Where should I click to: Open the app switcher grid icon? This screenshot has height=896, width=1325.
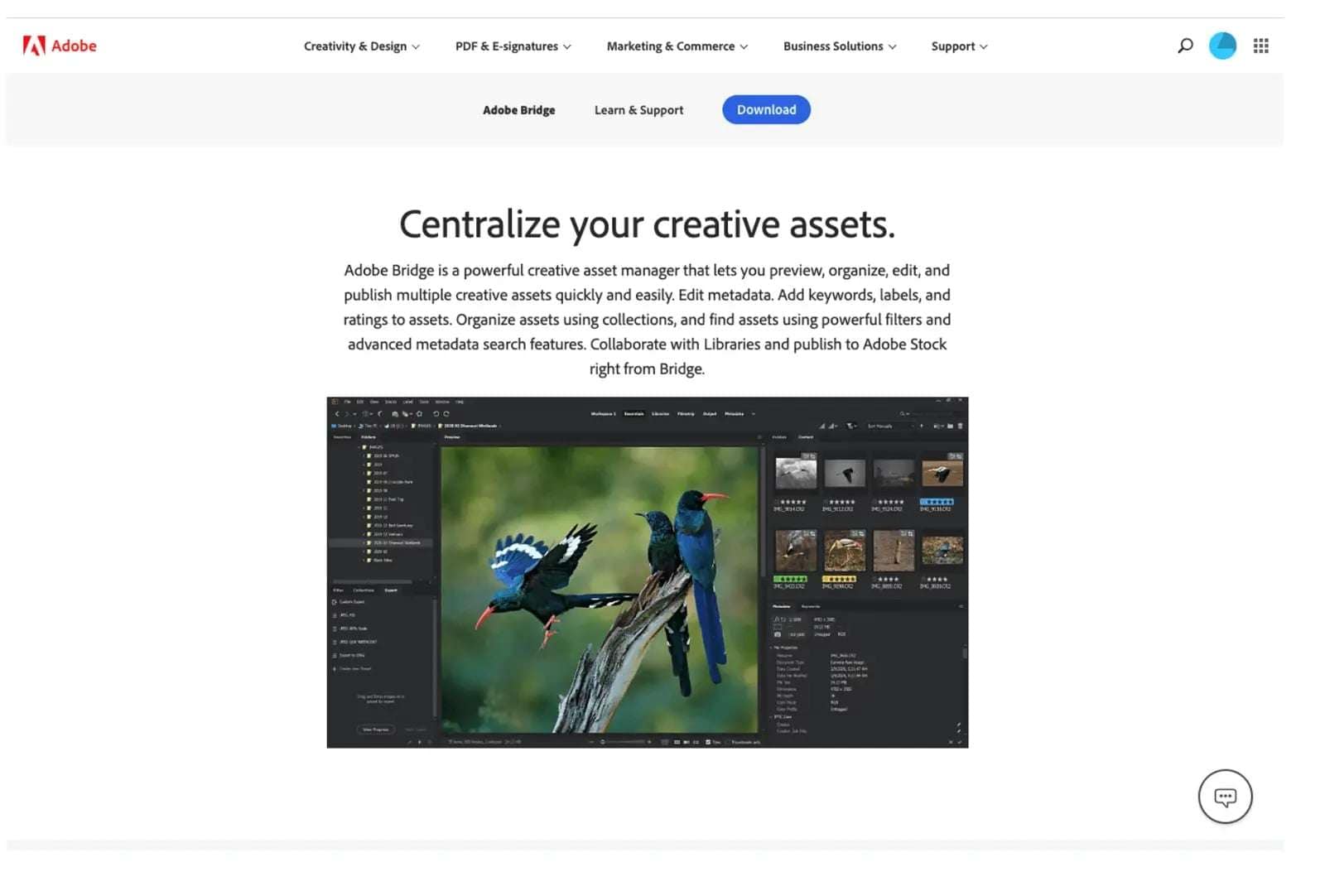[x=1260, y=46]
